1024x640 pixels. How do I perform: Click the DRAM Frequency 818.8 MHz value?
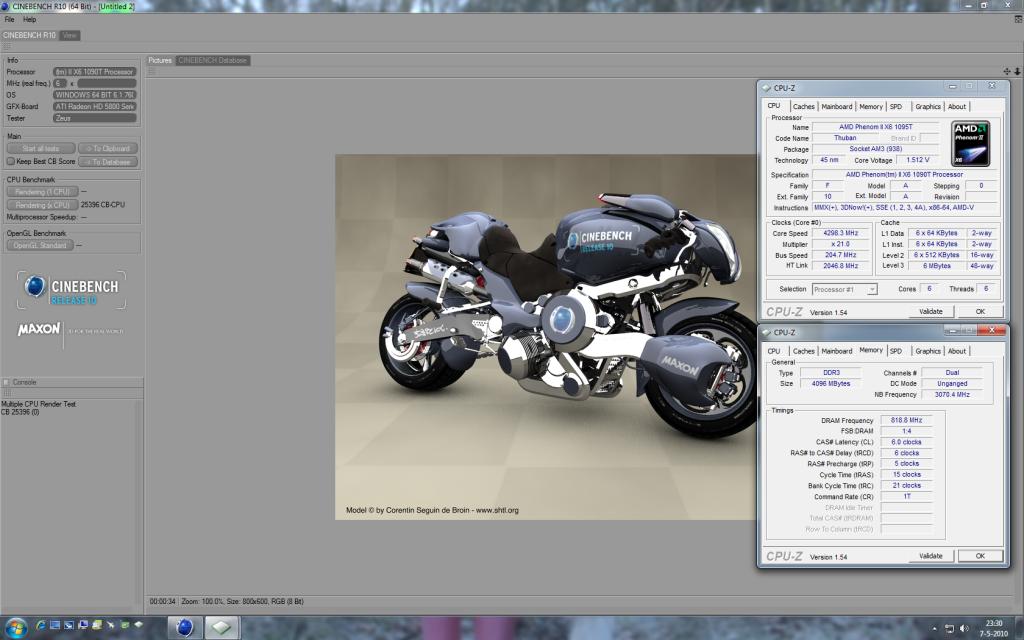click(x=906, y=420)
